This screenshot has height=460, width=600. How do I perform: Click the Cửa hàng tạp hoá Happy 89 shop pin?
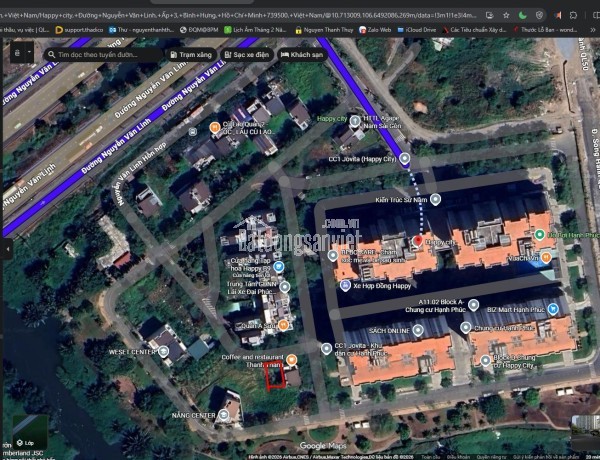click(x=279, y=266)
